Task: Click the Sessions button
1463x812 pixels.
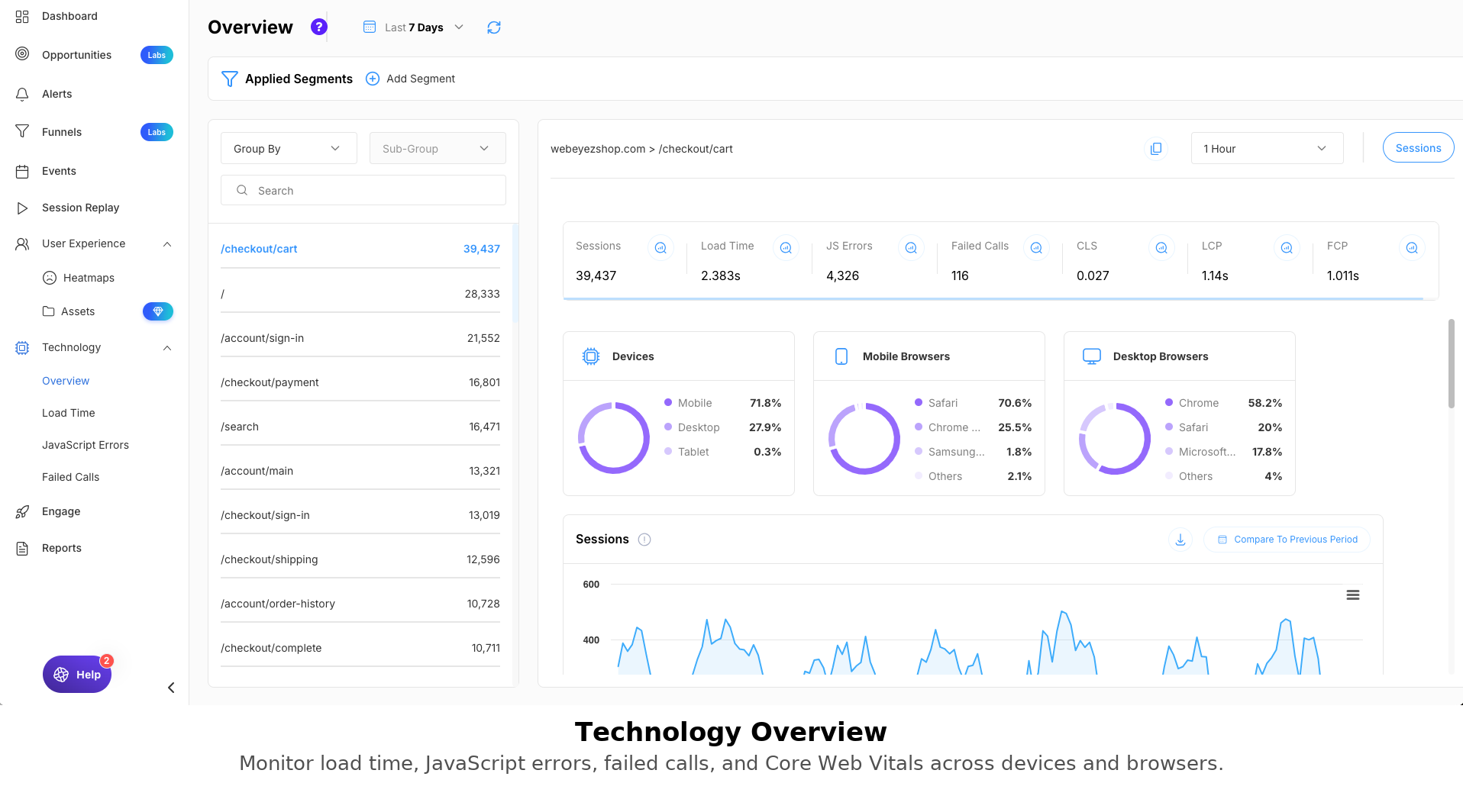Action: tap(1417, 148)
